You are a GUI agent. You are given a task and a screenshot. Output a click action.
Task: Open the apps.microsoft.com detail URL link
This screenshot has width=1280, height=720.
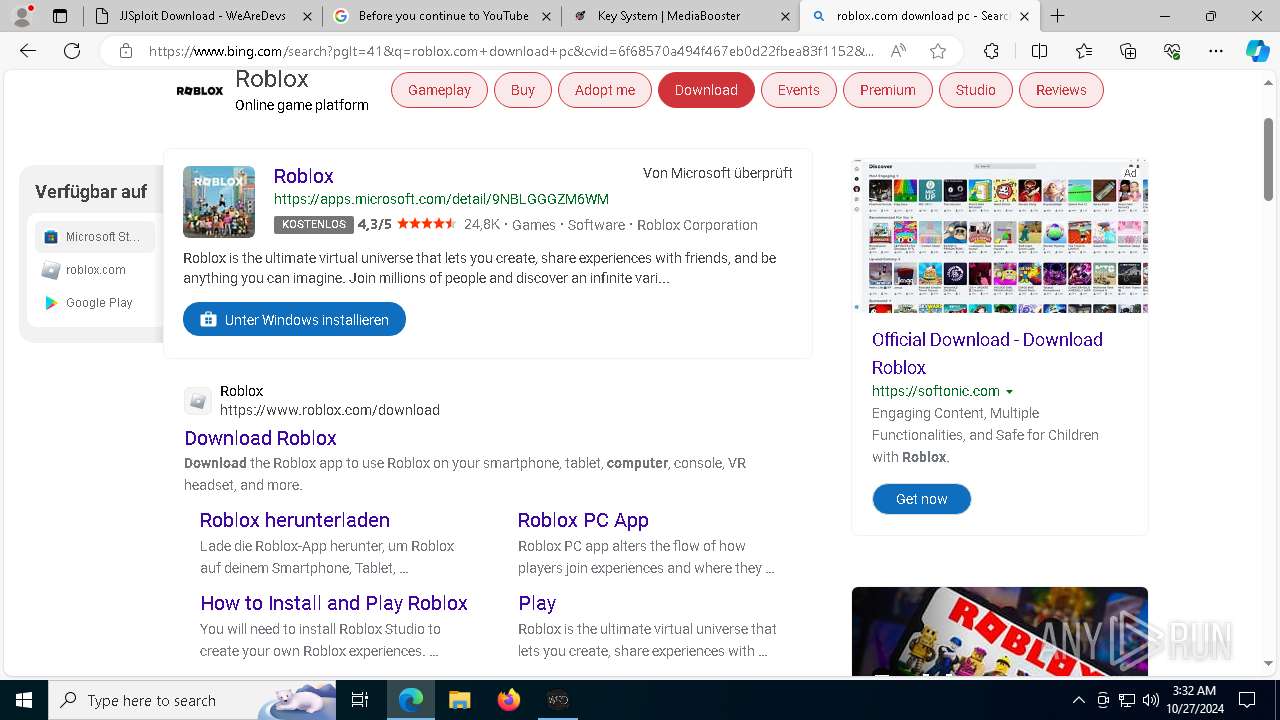tap(441, 199)
